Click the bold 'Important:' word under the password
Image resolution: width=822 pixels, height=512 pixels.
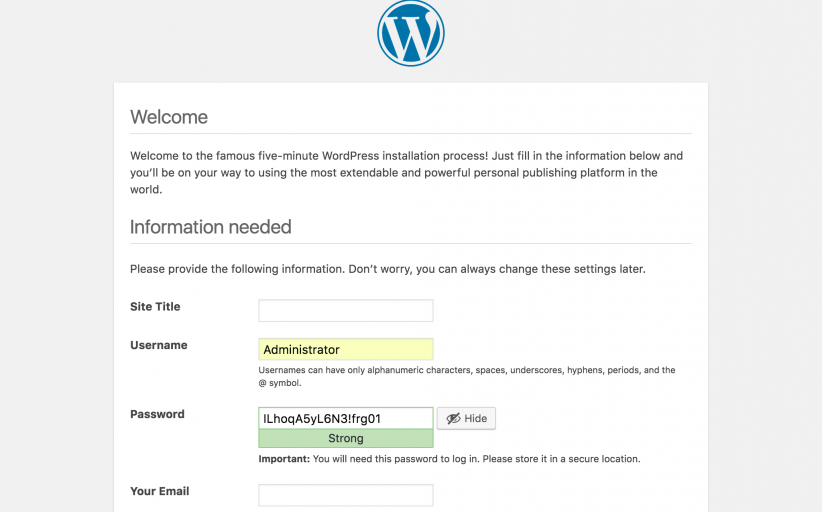(284, 459)
